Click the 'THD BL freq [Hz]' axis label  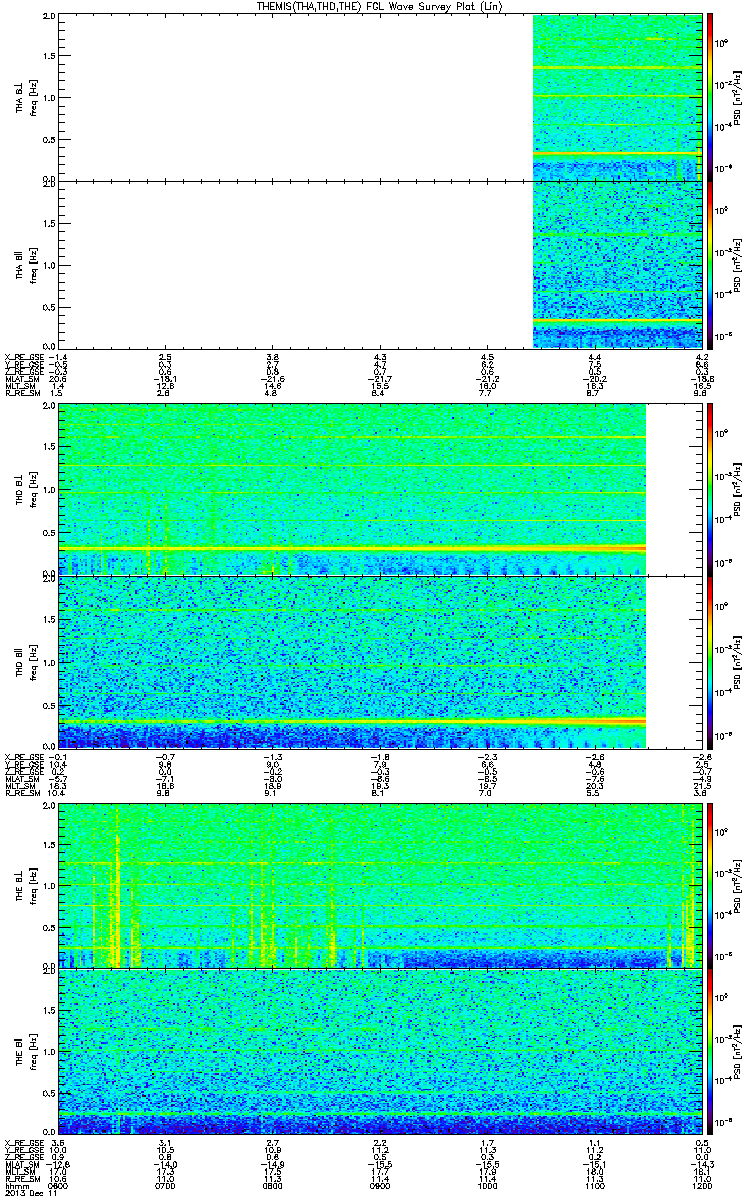(x=26, y=489)
